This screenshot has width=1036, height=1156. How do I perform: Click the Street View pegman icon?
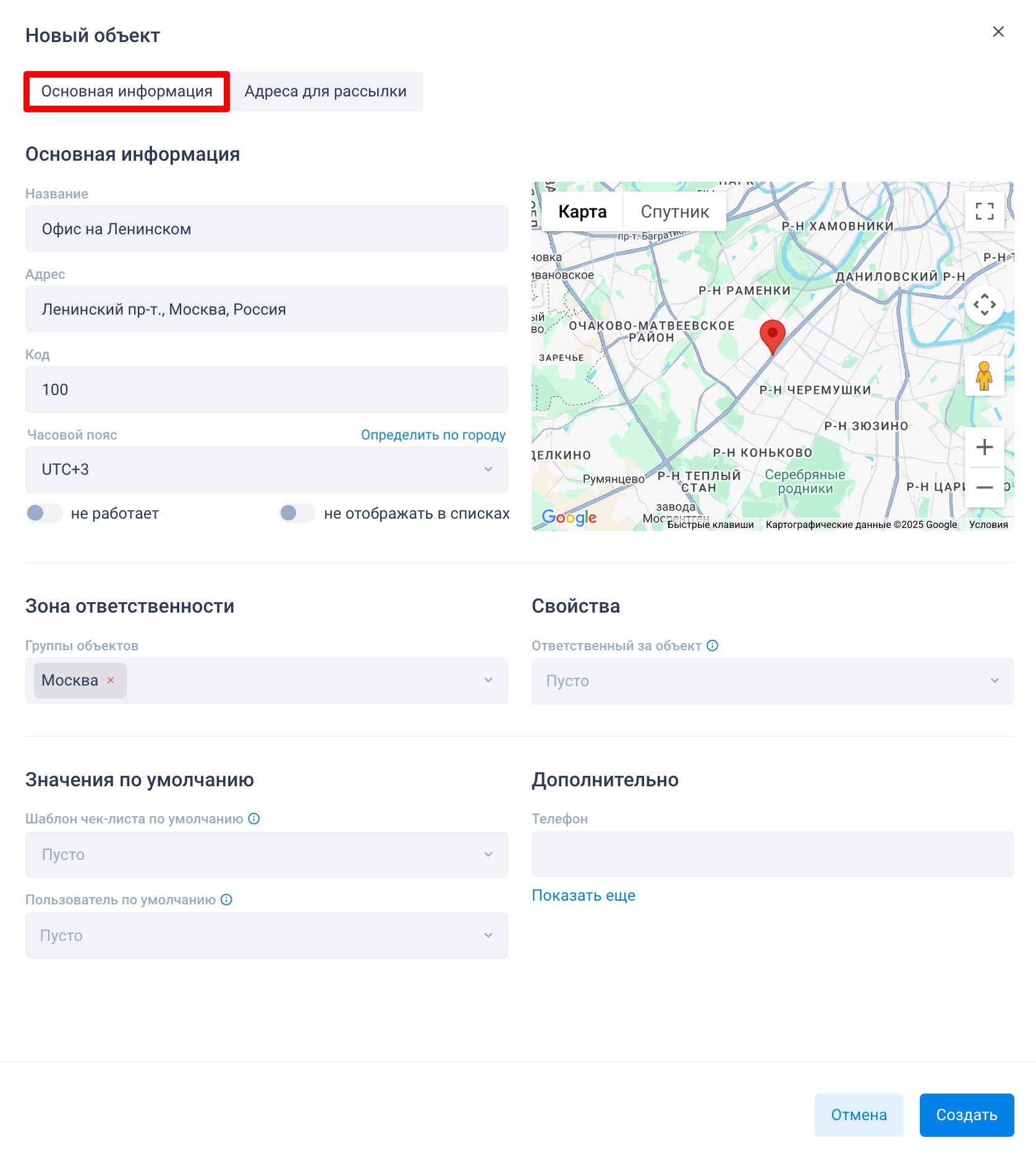[x=984, y=376]
